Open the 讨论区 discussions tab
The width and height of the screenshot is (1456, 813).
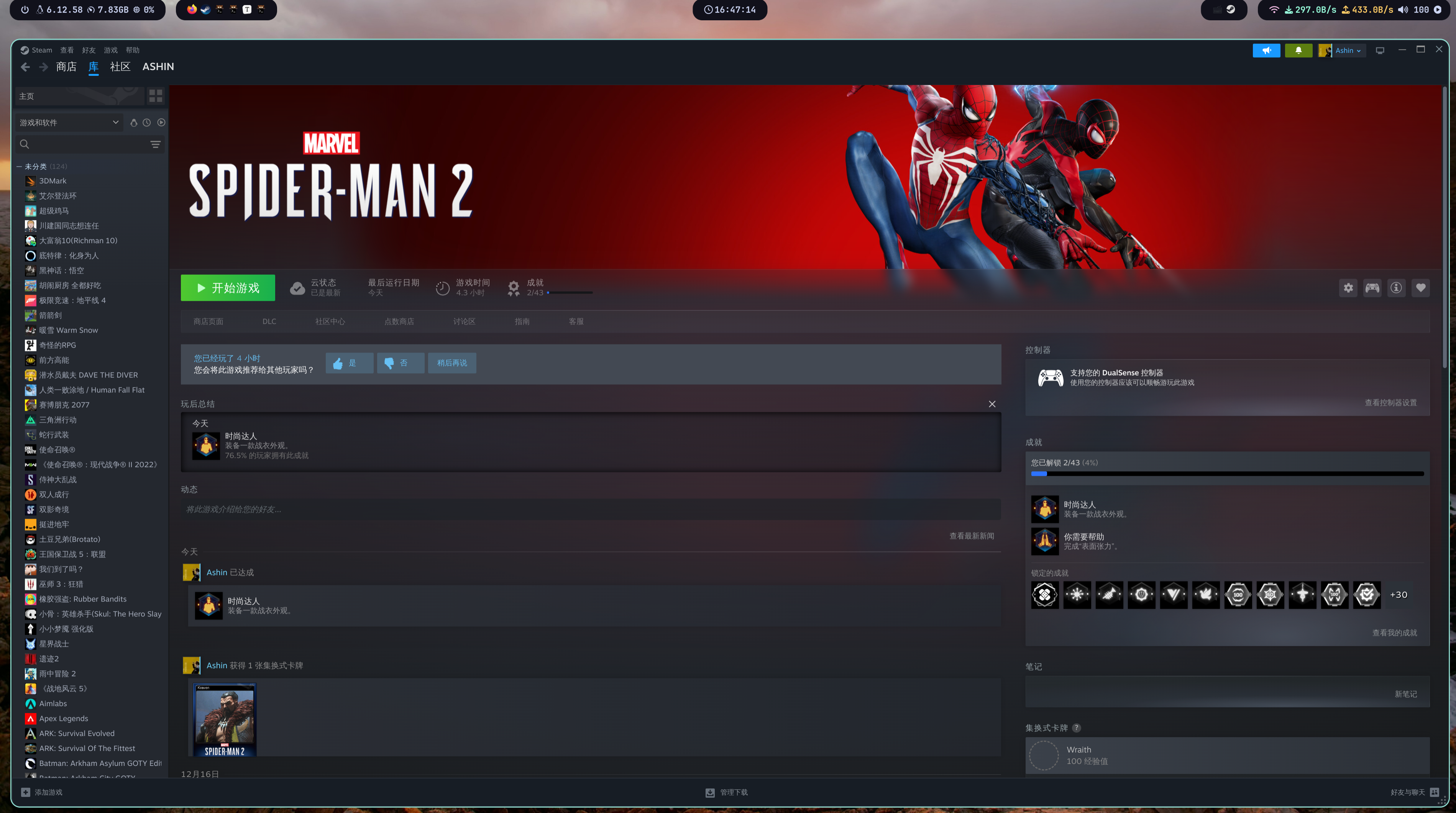464,321
